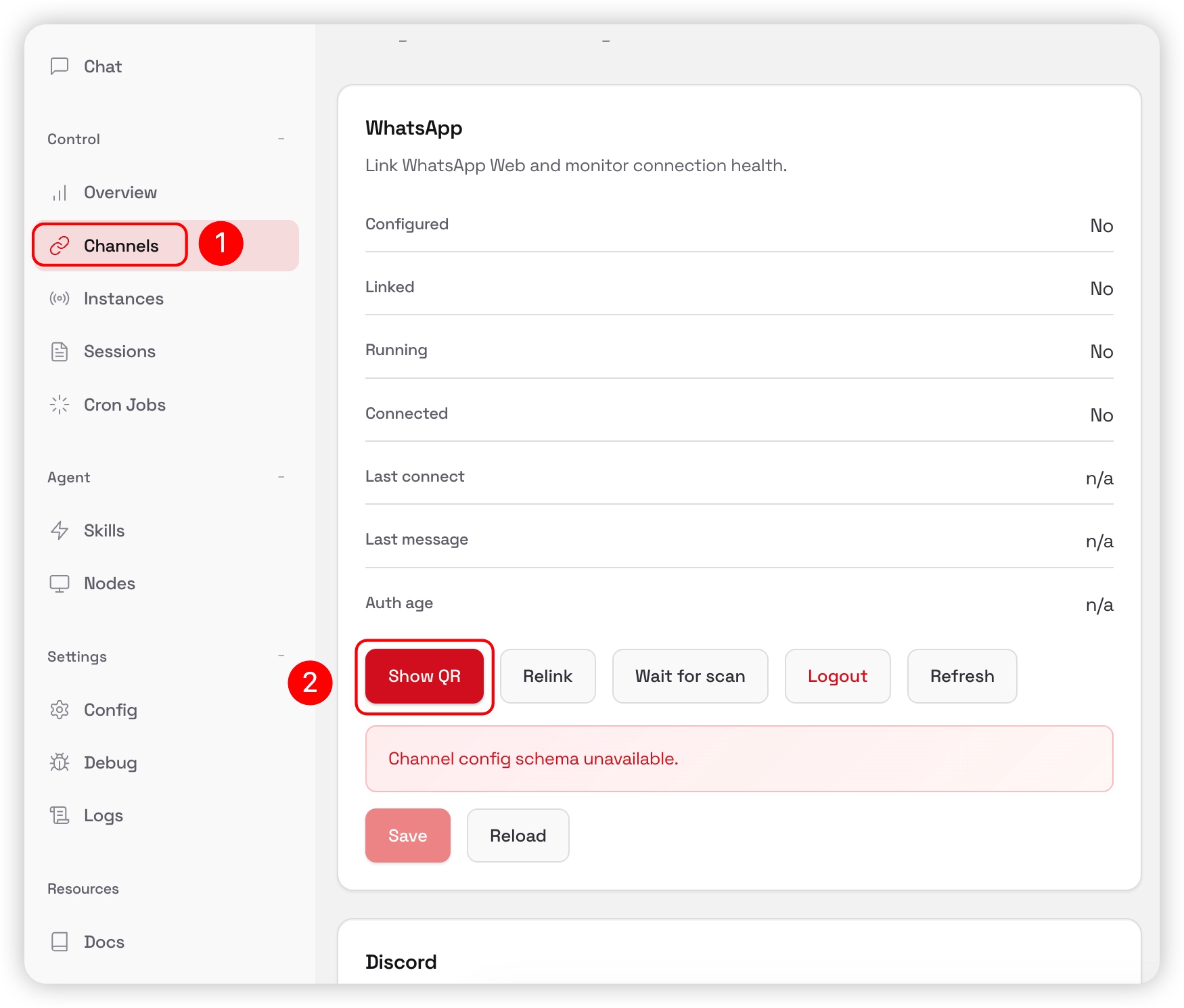The height and width of the screenshot is (1008, 1184).
Task: Open the Sessions section
Action: tap(166, 352)
